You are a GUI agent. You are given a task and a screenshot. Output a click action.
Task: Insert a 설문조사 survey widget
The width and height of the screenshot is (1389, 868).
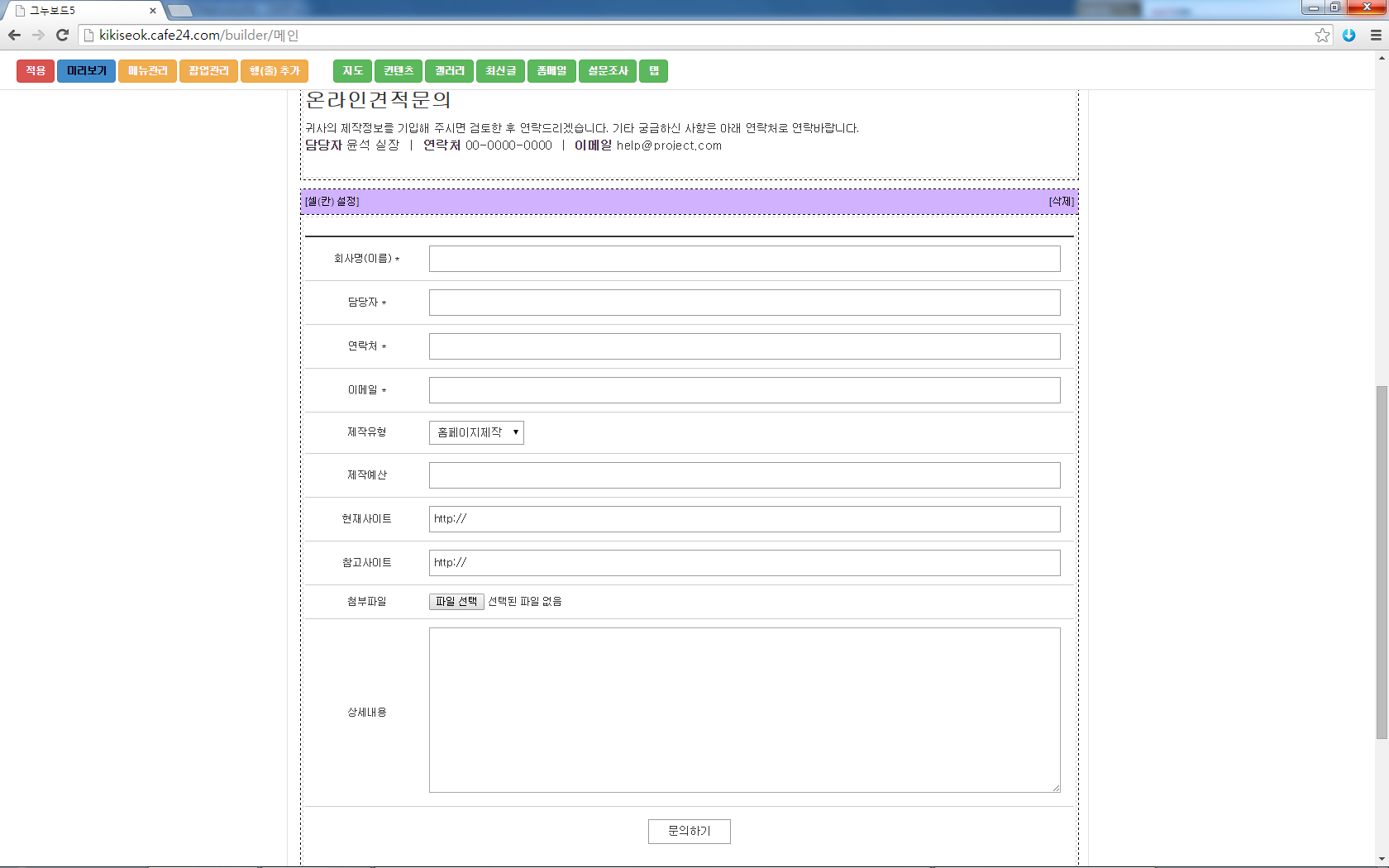(608, 71)
